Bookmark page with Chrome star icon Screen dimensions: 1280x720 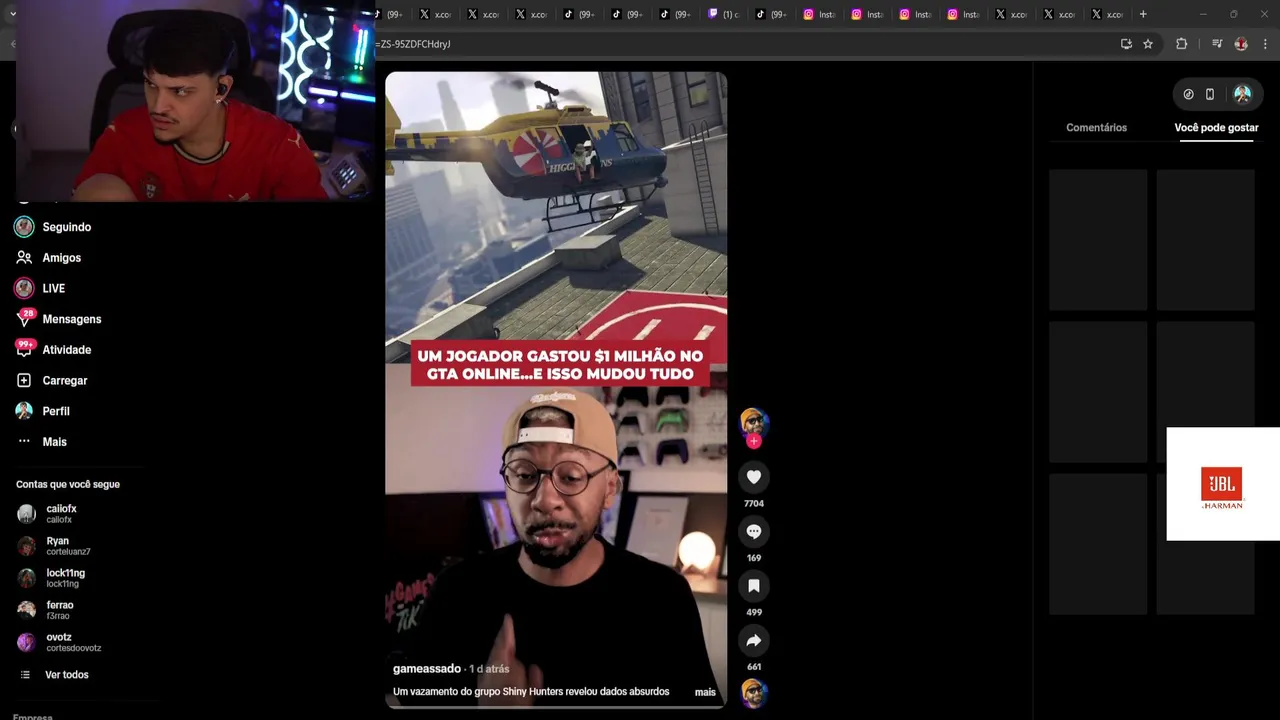[x=1148, y=44]
